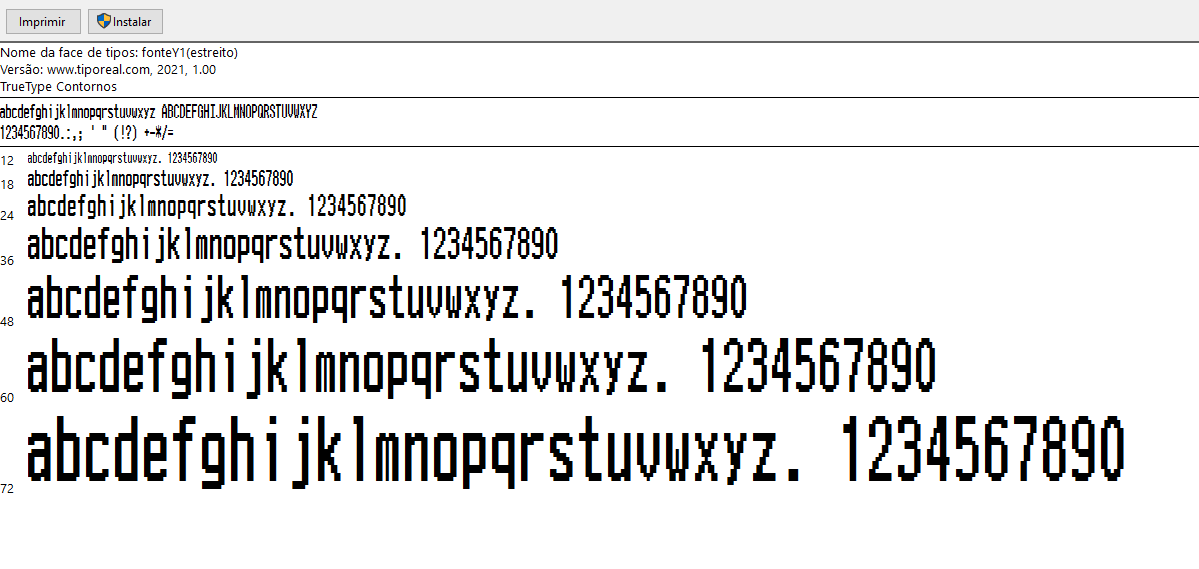Click the alphabet sample line with uppercase ABCDEFGHIJKLMNOPQRSTUVWXYZ
Screen dimensions: 1199x569
coord(158,112)
